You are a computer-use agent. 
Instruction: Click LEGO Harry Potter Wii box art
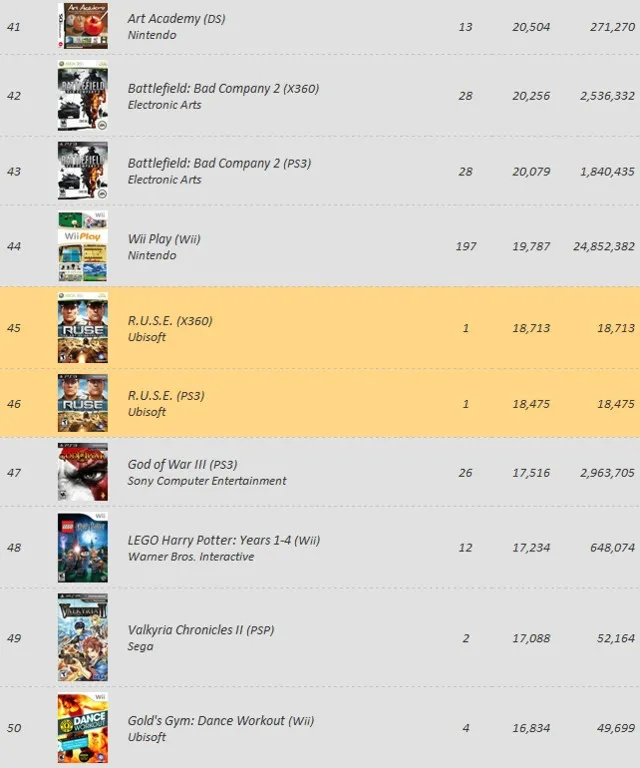coord(82,547)
